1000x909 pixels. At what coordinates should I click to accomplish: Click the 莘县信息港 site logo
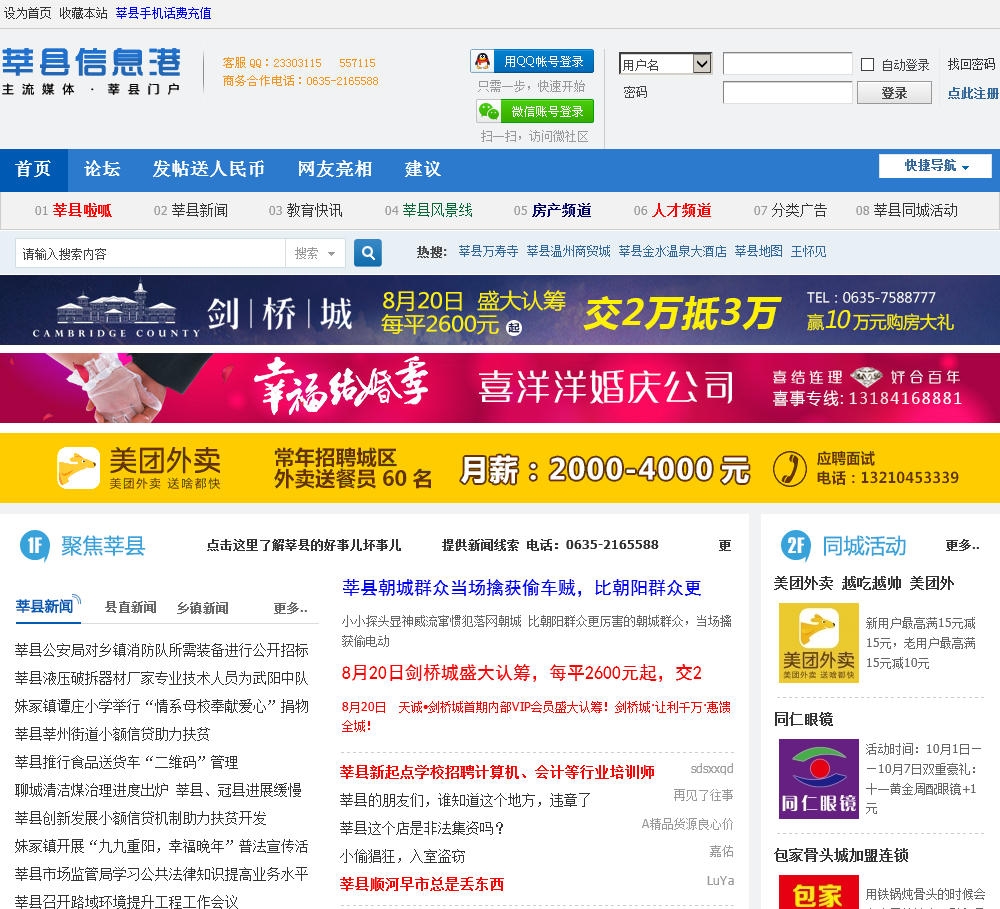[91, 71]
